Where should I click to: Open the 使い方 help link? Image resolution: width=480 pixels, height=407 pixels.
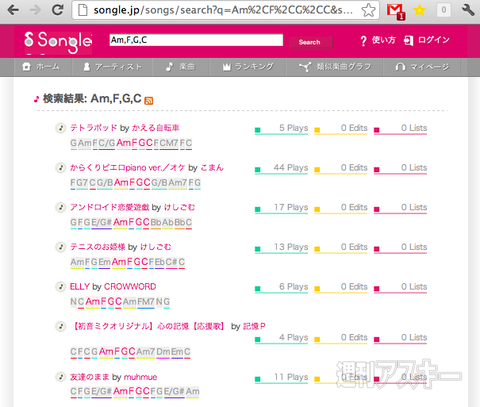(378, 40)
